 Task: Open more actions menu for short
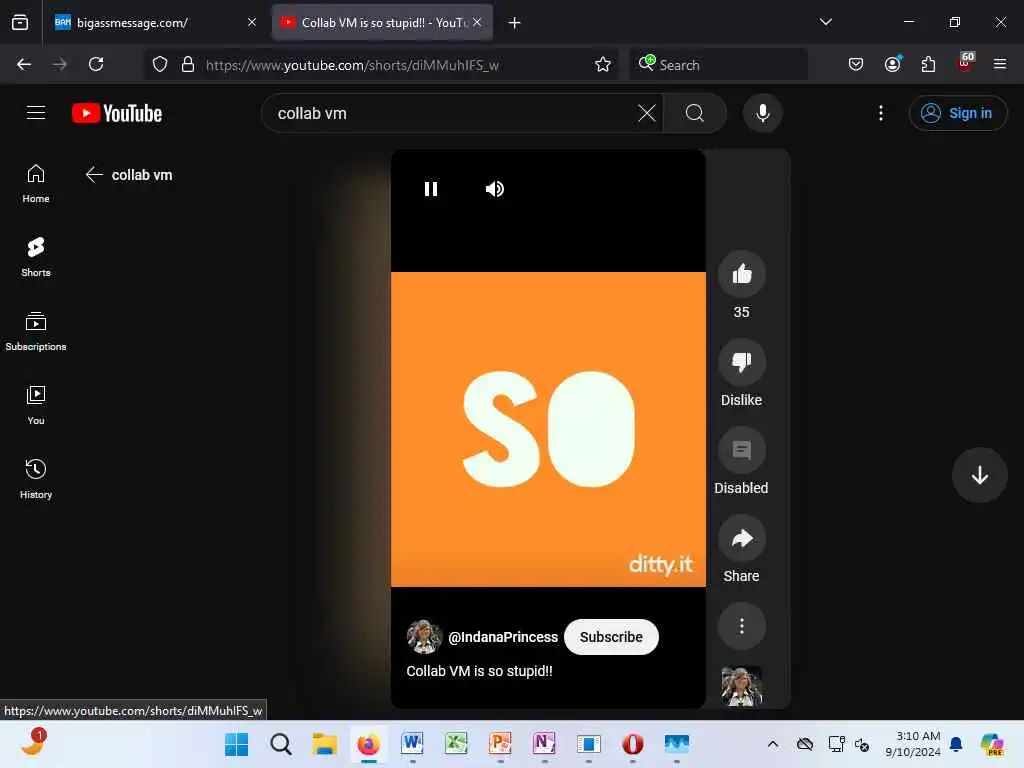(x=741, y=626)
